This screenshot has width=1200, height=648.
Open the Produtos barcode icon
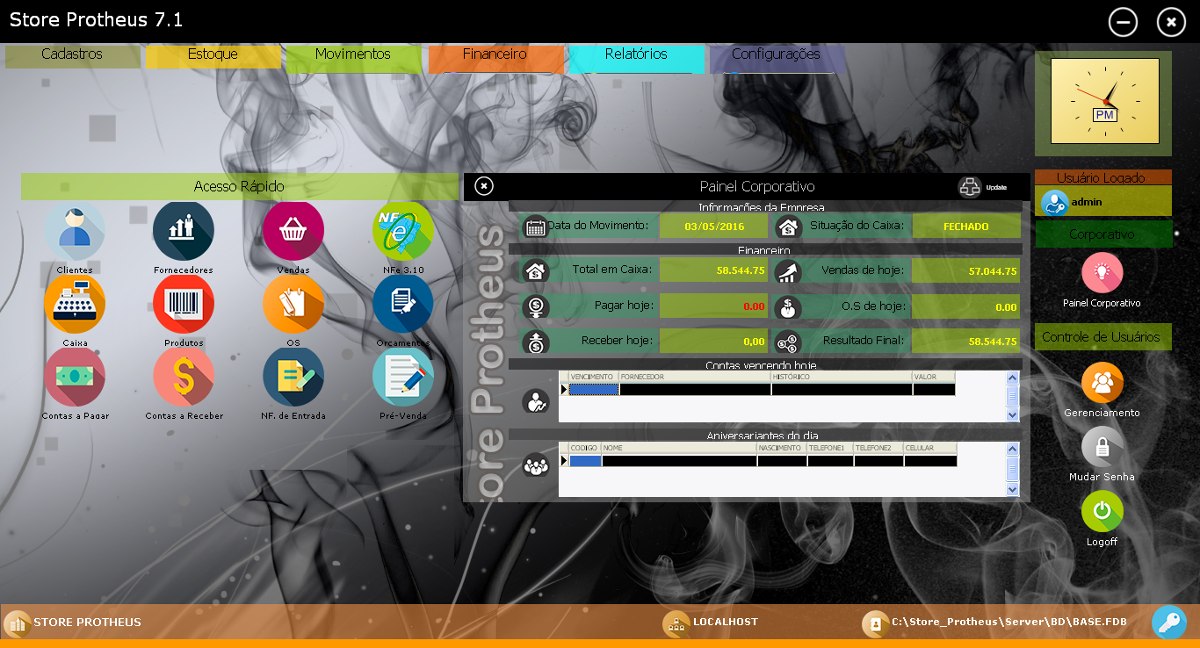183,303
